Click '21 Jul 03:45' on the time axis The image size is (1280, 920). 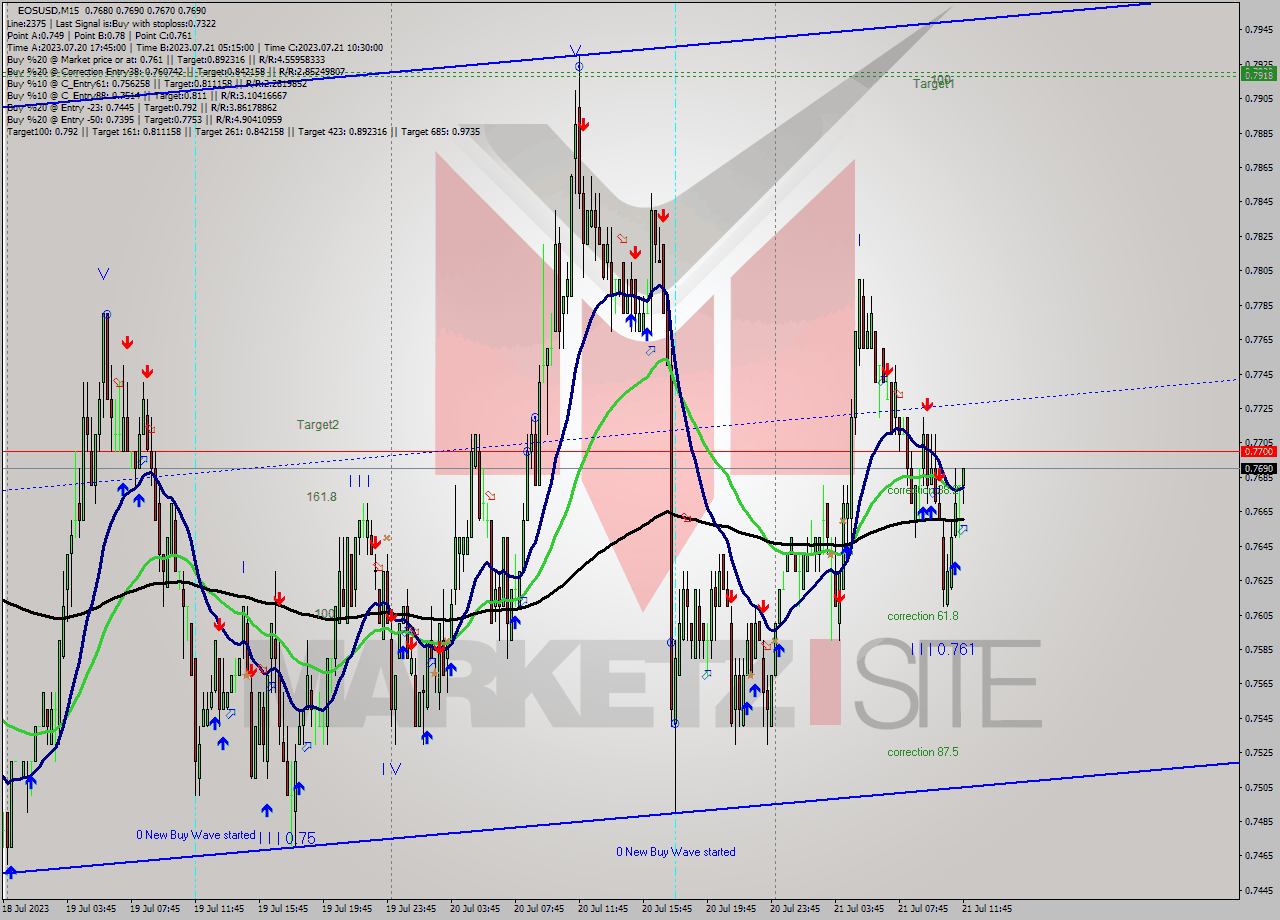point(859,909)
